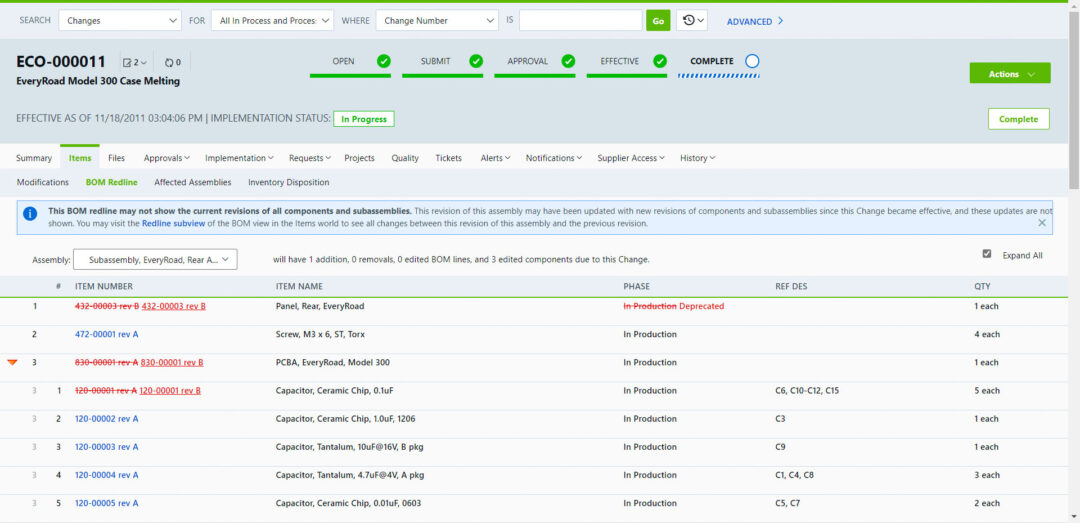Open the Files tab

(117, 158)
